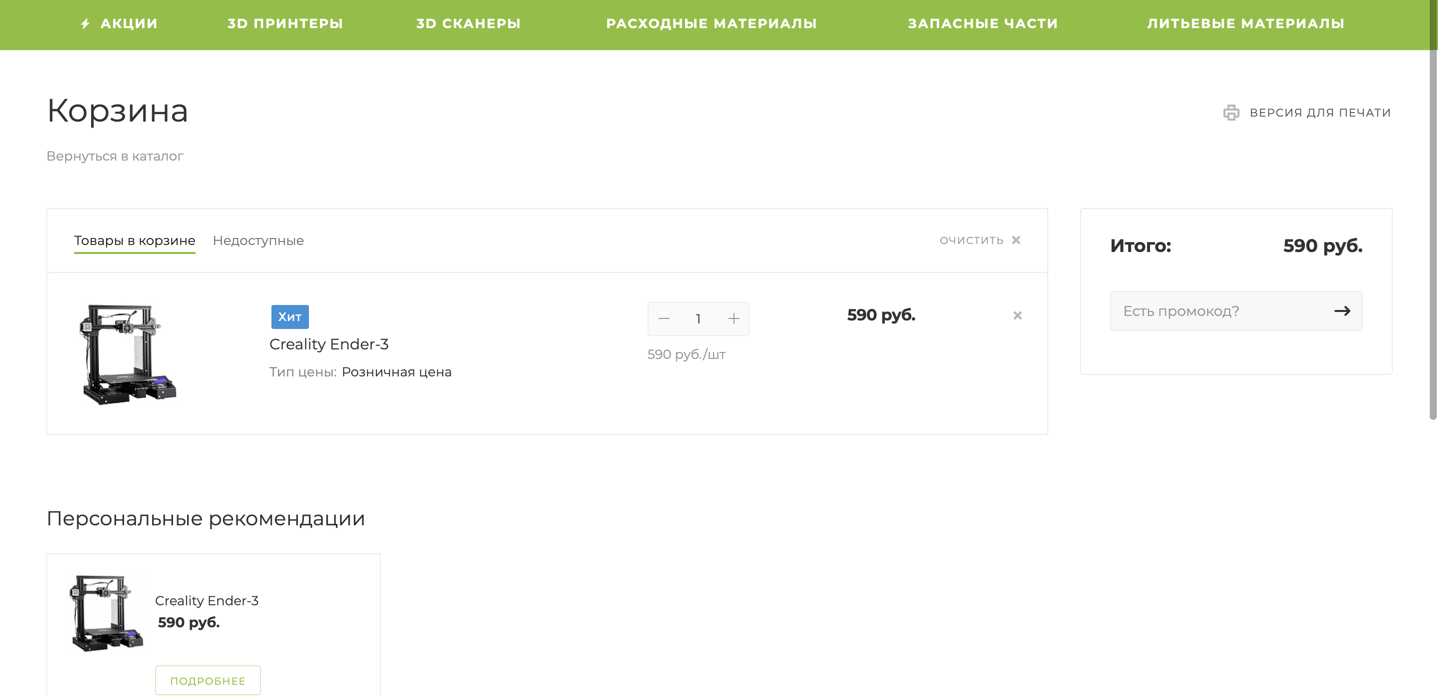The image size is (1439, 696).
Task: Focus the quantity field showing 1
Action: 698,319
